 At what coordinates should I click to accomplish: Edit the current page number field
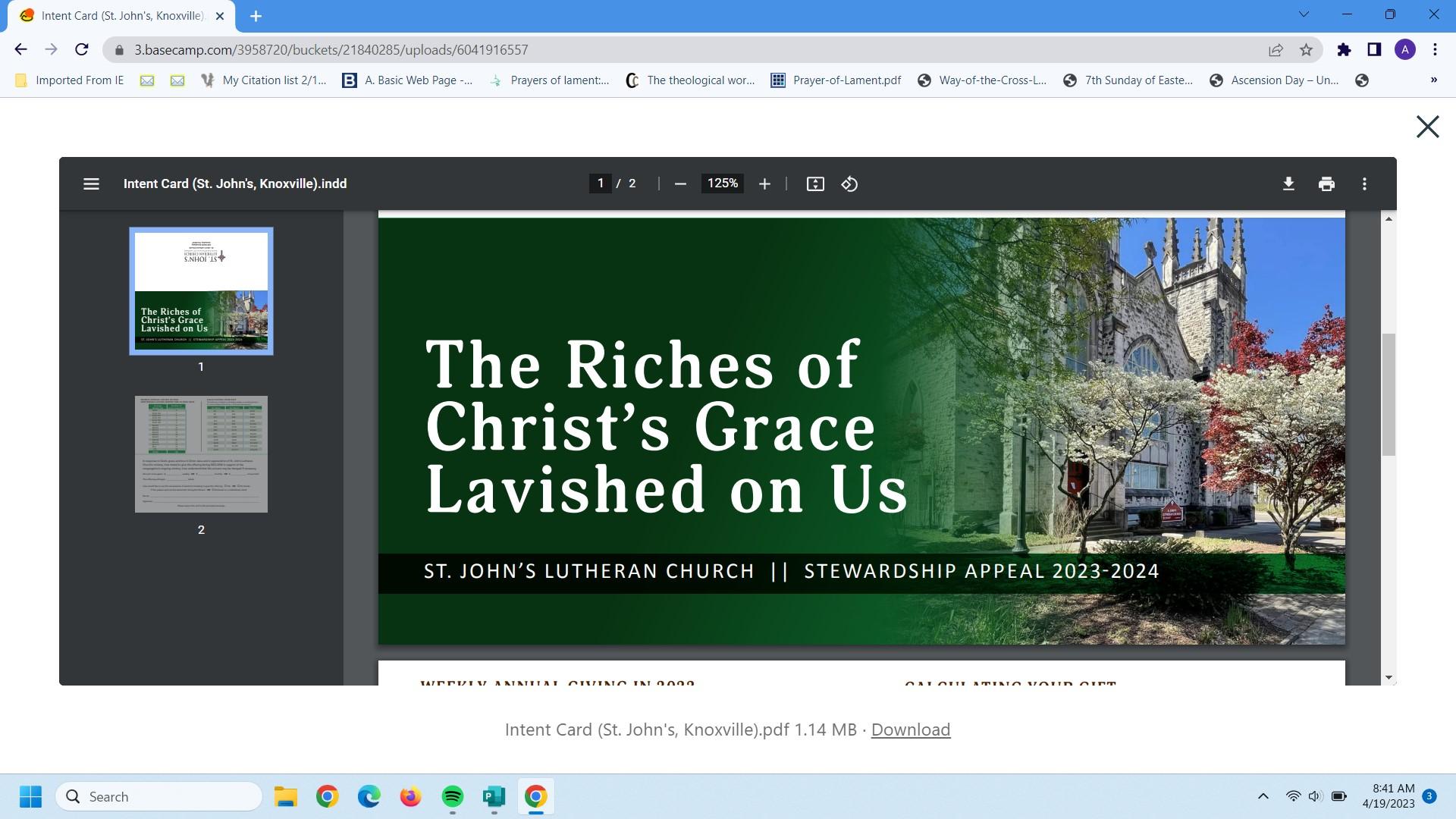click(600, 184)
